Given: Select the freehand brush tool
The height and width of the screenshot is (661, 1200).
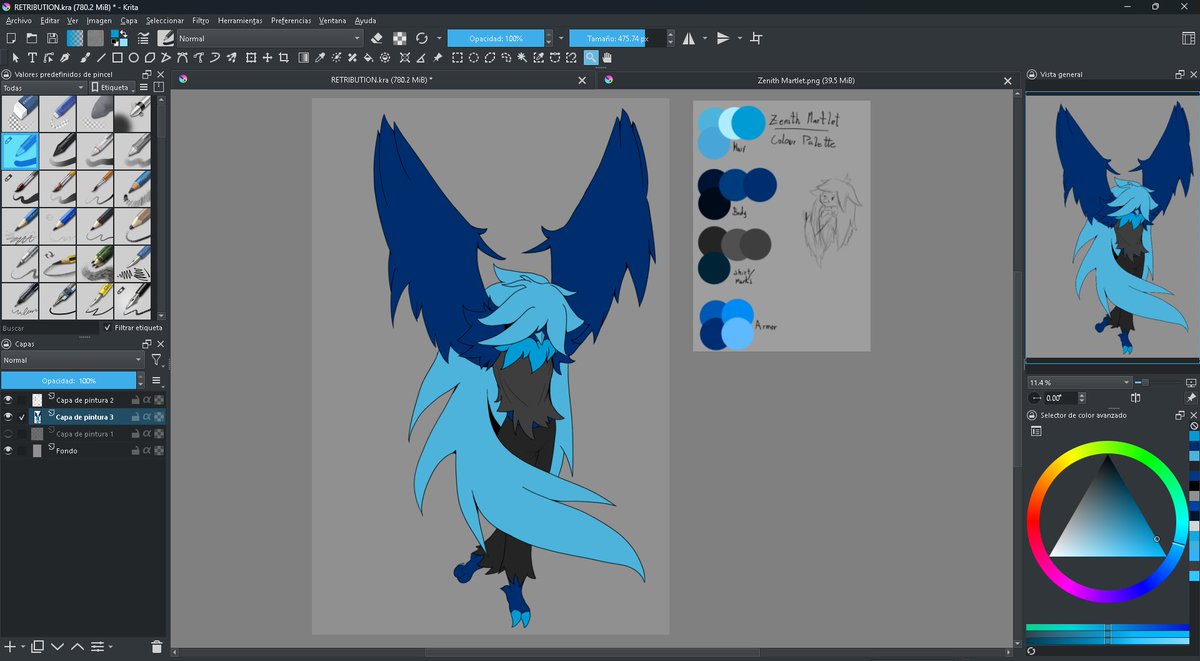Looking at the screenshot, I should [x=83, y=58].
